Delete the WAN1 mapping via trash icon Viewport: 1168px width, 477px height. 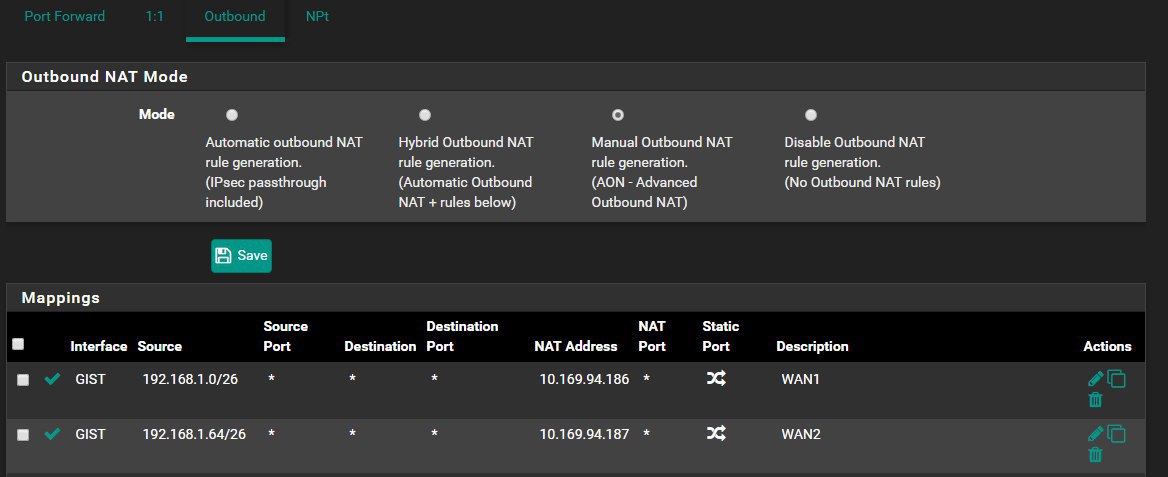(x=1095, y=400)
